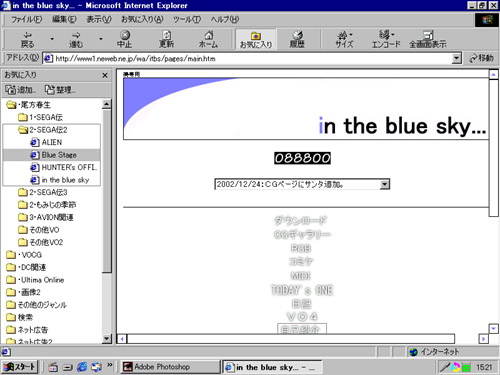Close the Favorites side panel
Screen dimensions: 500x375
coord(105,75)
